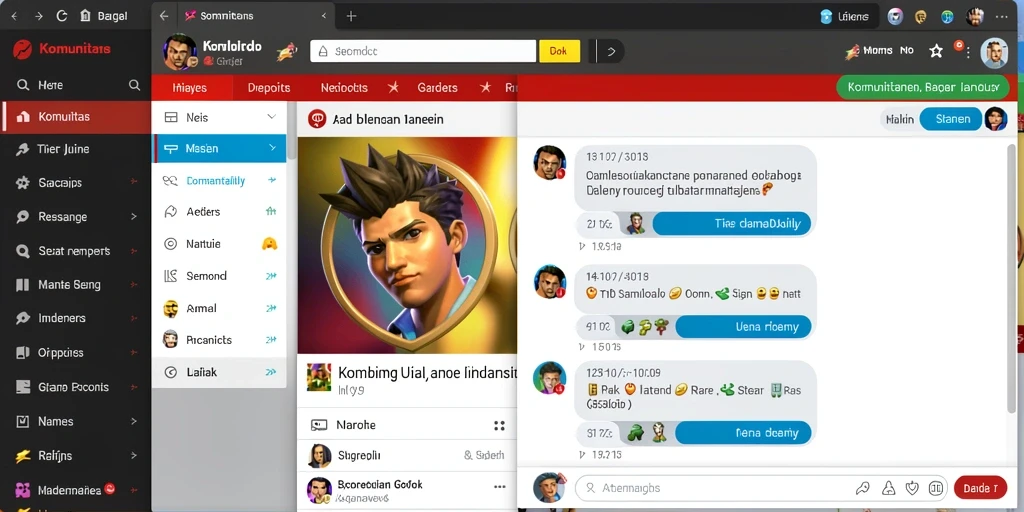Select the Garders tab
This screenshot has width=1024, height=512.
tap(437, 88)
